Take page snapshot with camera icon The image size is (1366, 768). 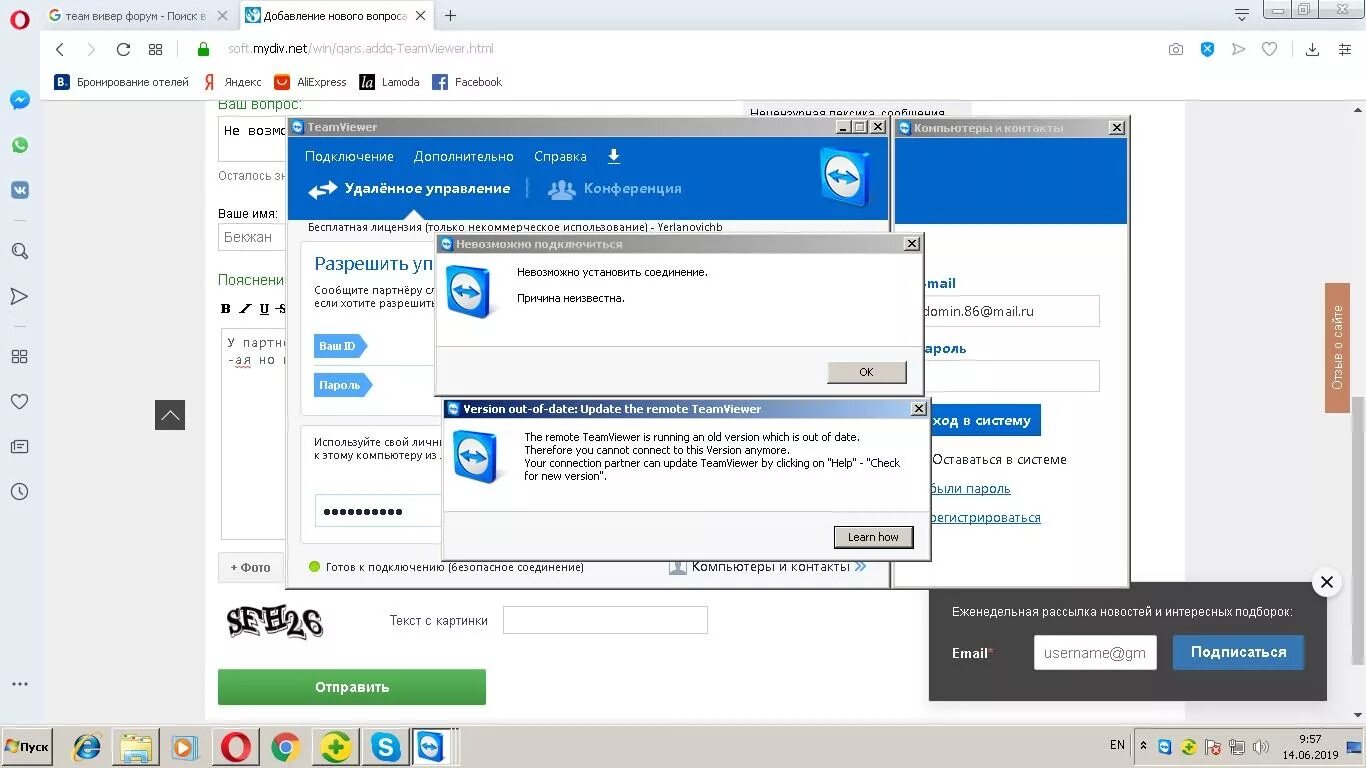coord(1176,49)
